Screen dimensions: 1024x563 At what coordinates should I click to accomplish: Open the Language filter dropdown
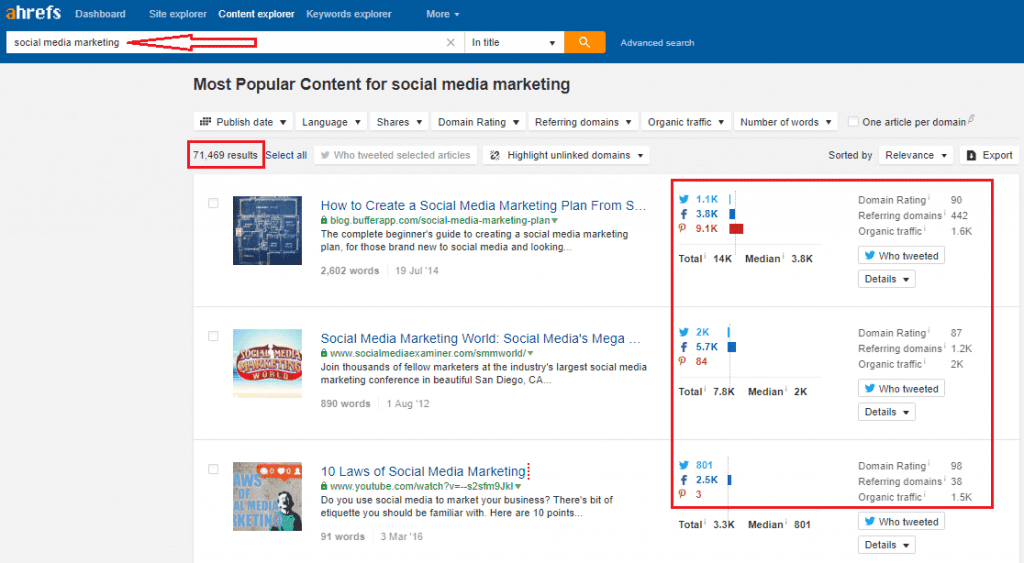(x=331, y=122)
